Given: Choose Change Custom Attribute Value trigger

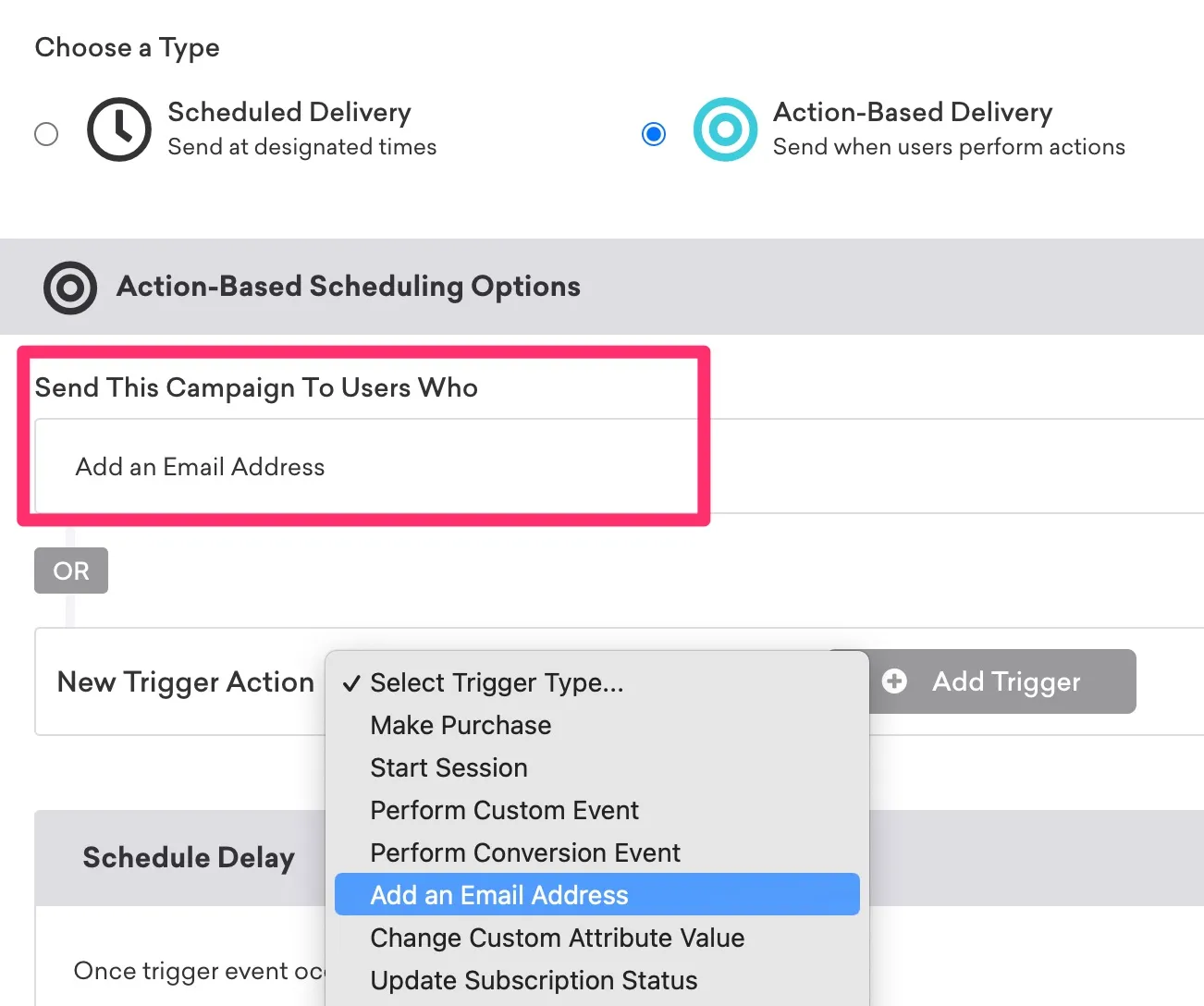Looking at the screenshot, I should [x=597, y=938].
